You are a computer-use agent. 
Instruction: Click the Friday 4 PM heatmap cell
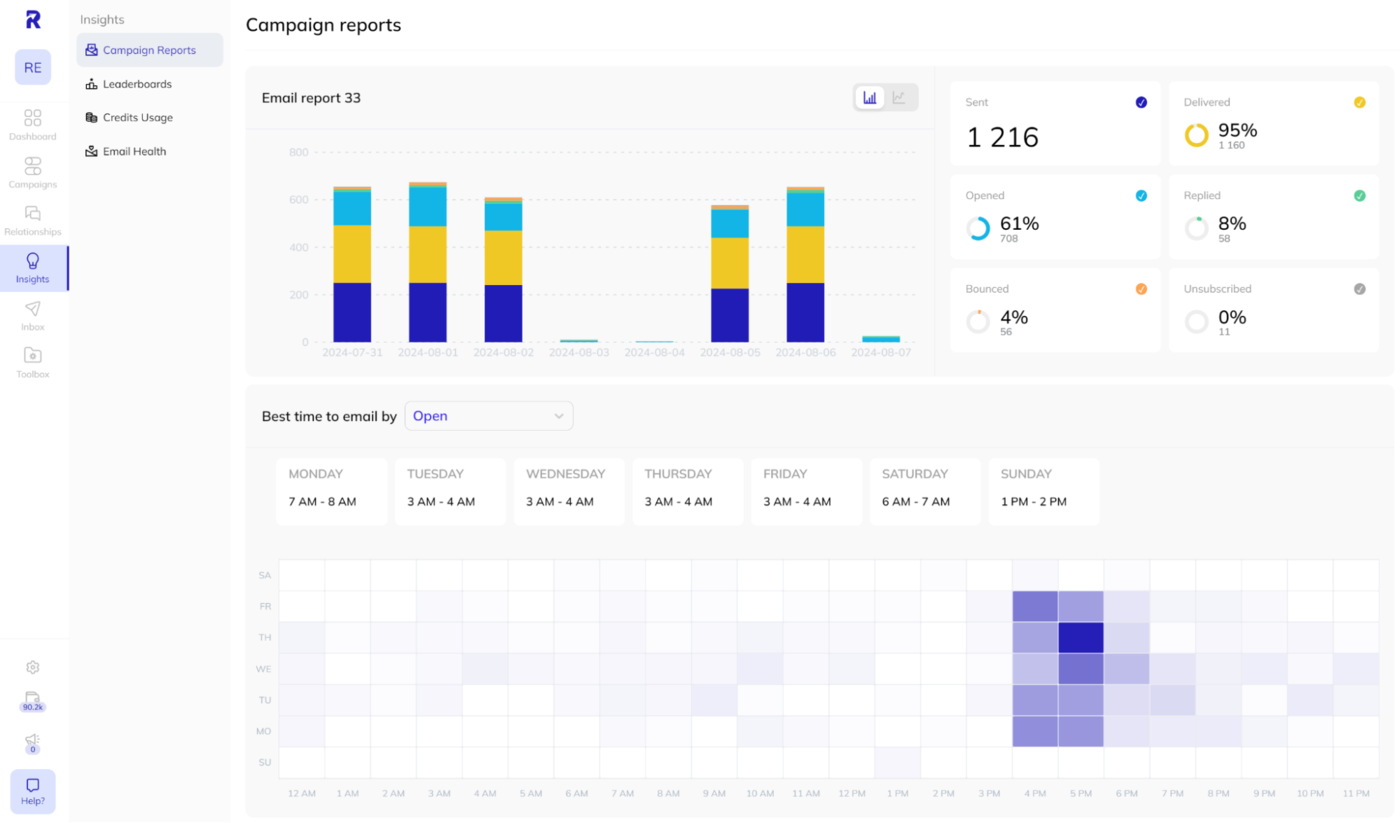pos(1035,607)
